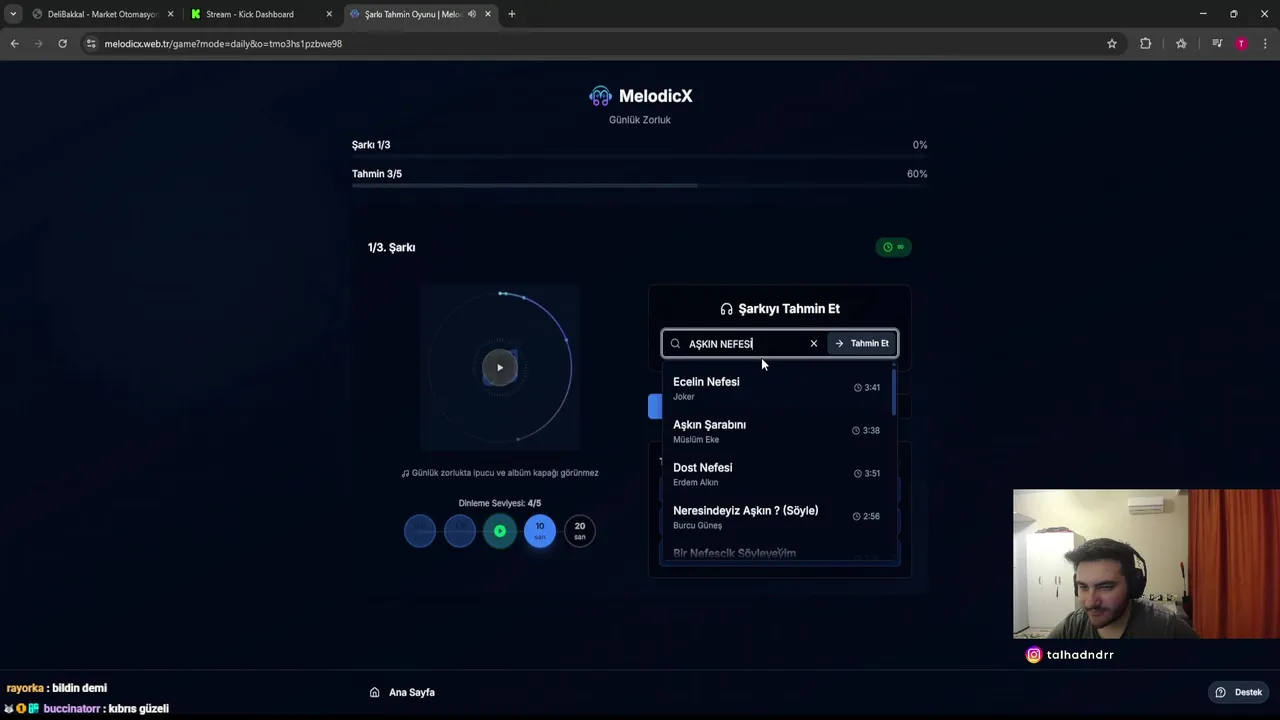This screenshot has height=720, width=1280.
Task: Click the headphone icon in Şarkıyı Tahmin Et
Action: [x=727, y=309]
